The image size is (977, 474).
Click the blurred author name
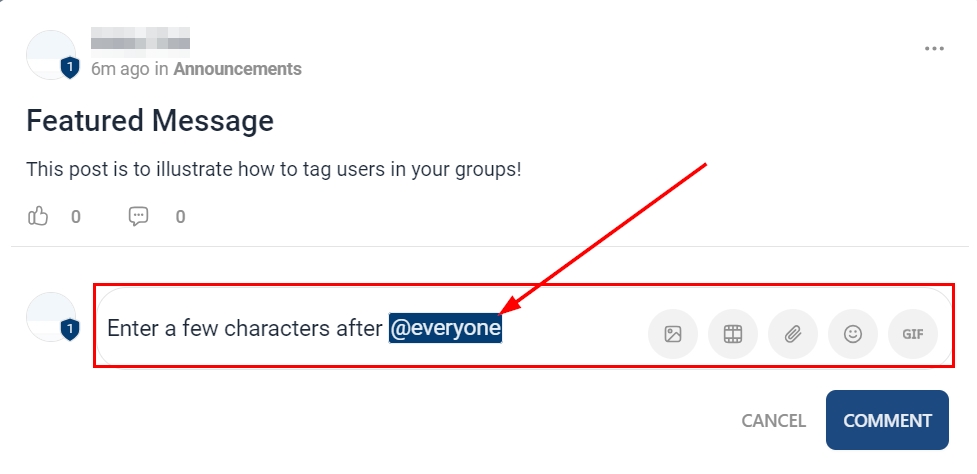(140, 41)
